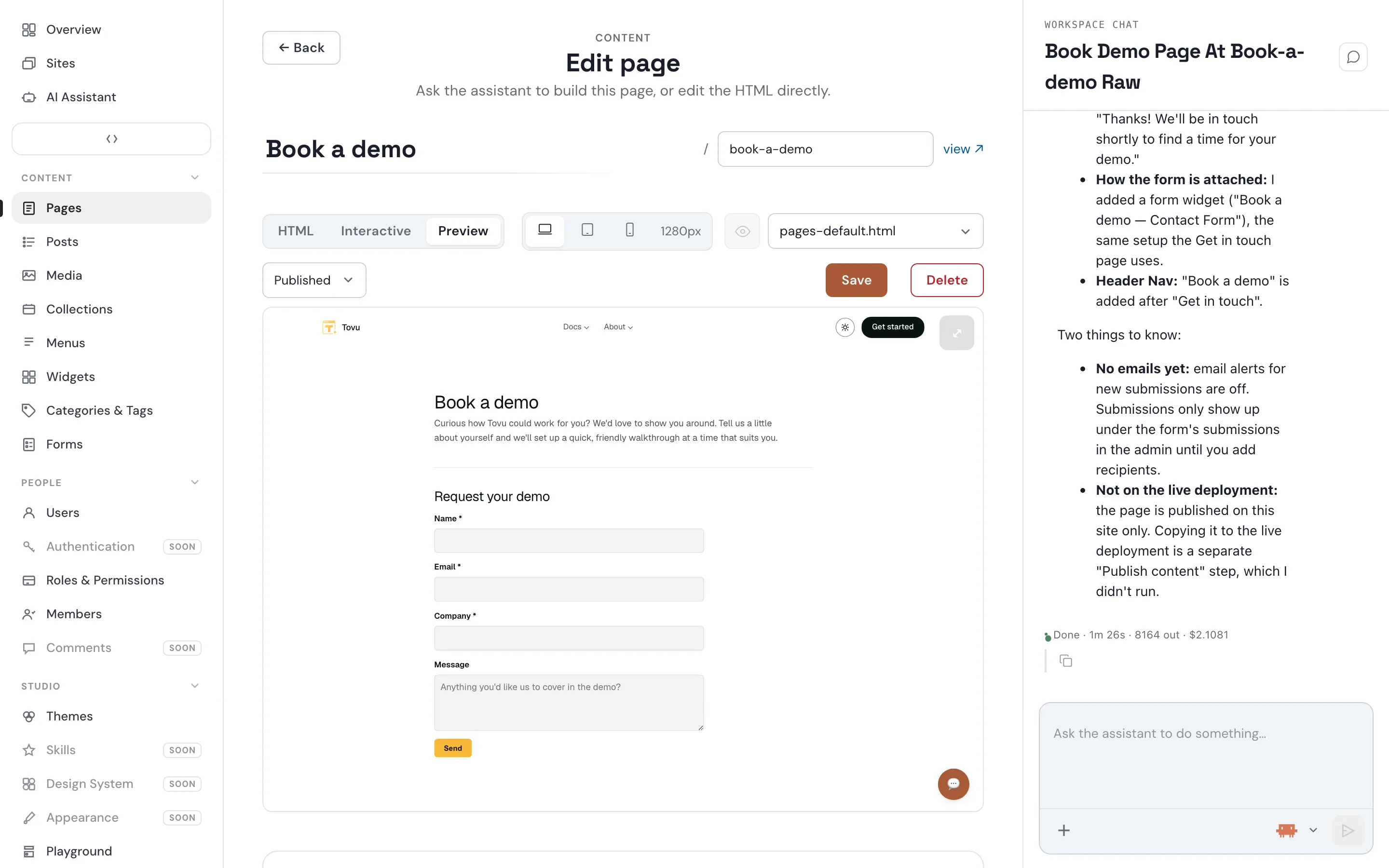Screen dimensions: 1389x868
Task: Open Docs menu in preview header
Action: coord(576,327)
